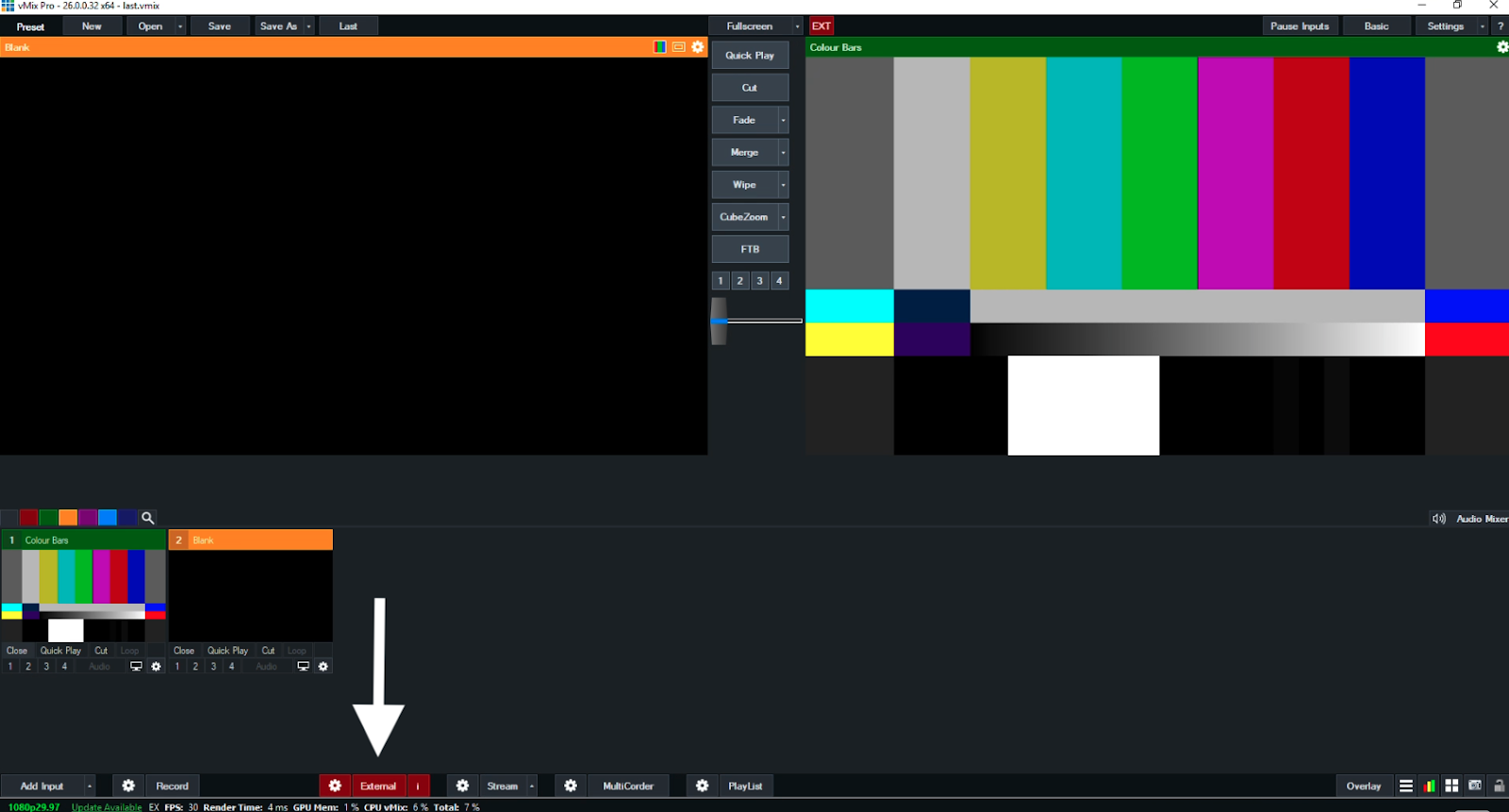Image resolution: width=1509 pixels, height=812 pixels.
Task: Toggle overlay 3 under the FTB button
Action: tap(759, 280)
